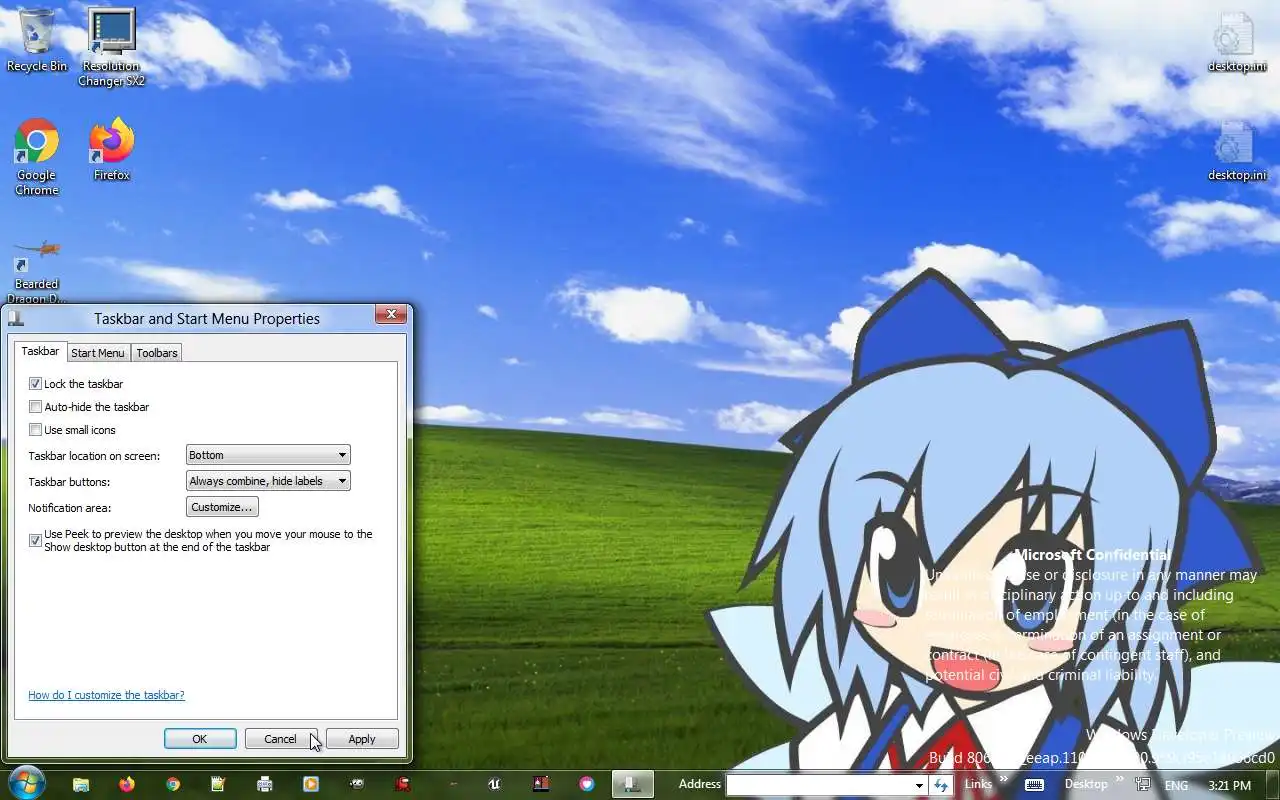The height and width of the screenshot is (800, 1280).
Task: Launch Chrome from the taskbar
Action: pyautogui.click(x=173, y=784)
